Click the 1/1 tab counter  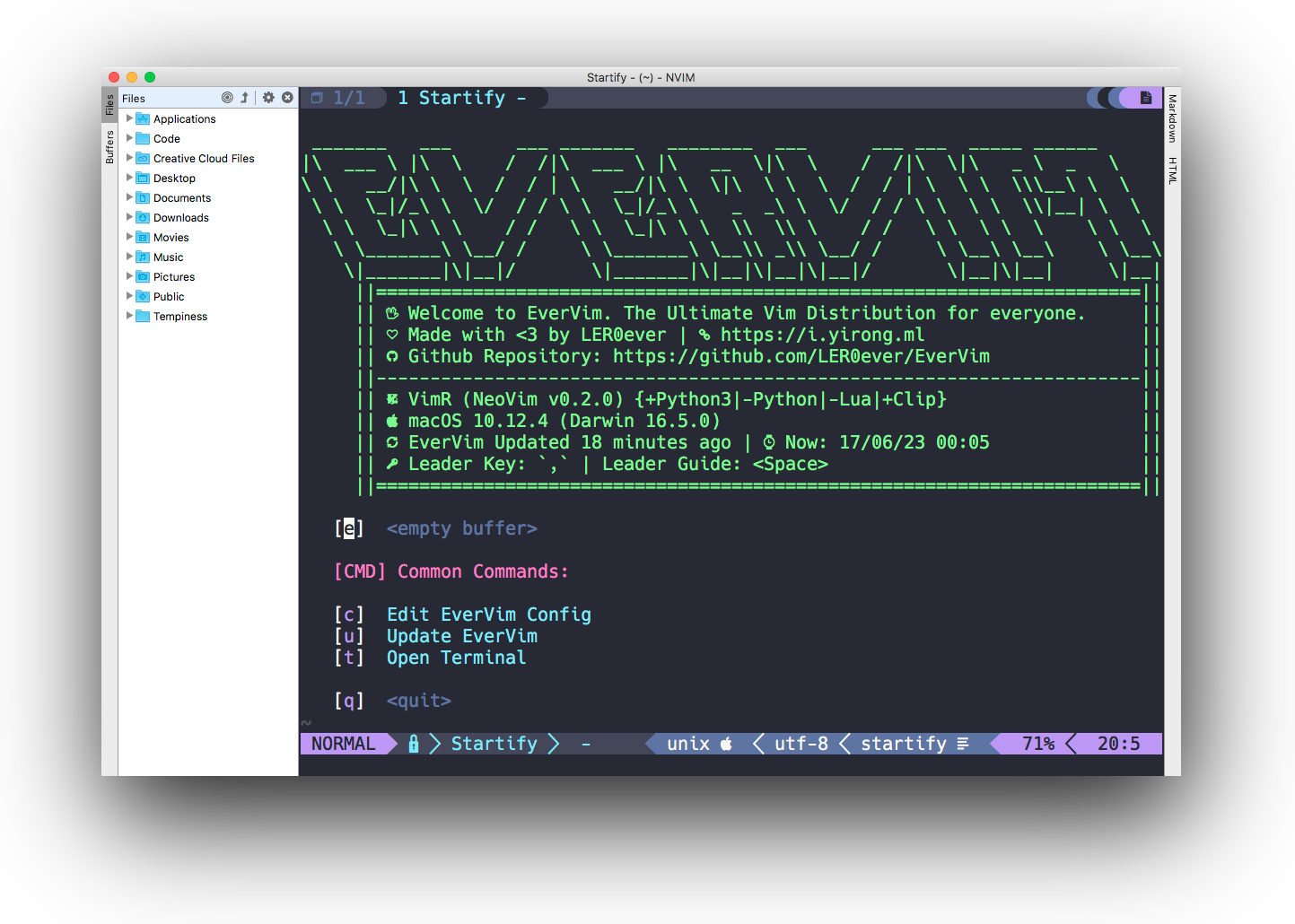coord(349,98)
